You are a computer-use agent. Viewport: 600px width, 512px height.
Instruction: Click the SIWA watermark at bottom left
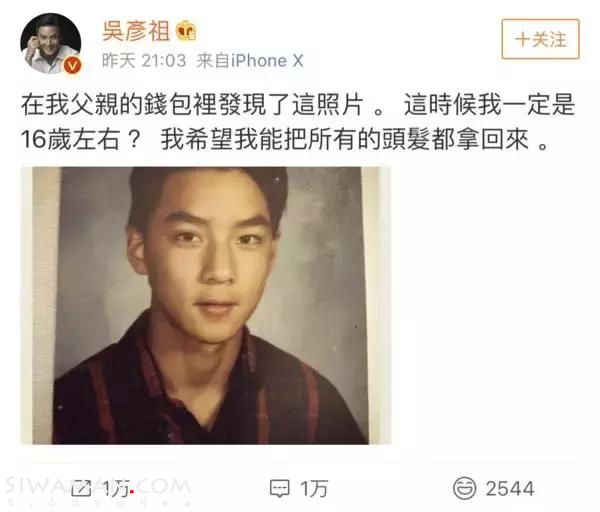click(98, 488)
